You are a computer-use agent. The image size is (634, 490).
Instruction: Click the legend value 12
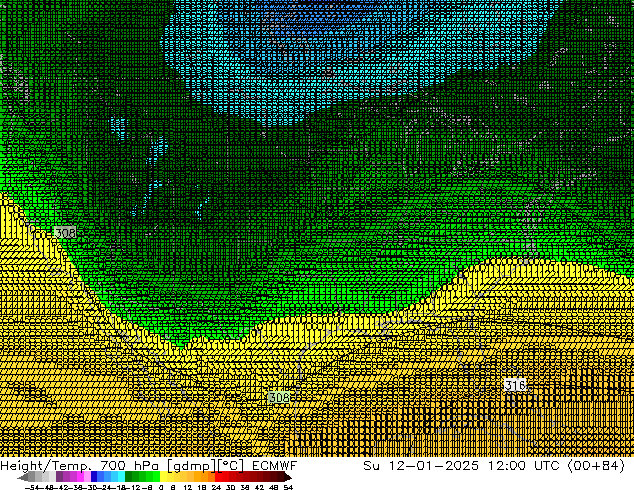pos(188,487)
